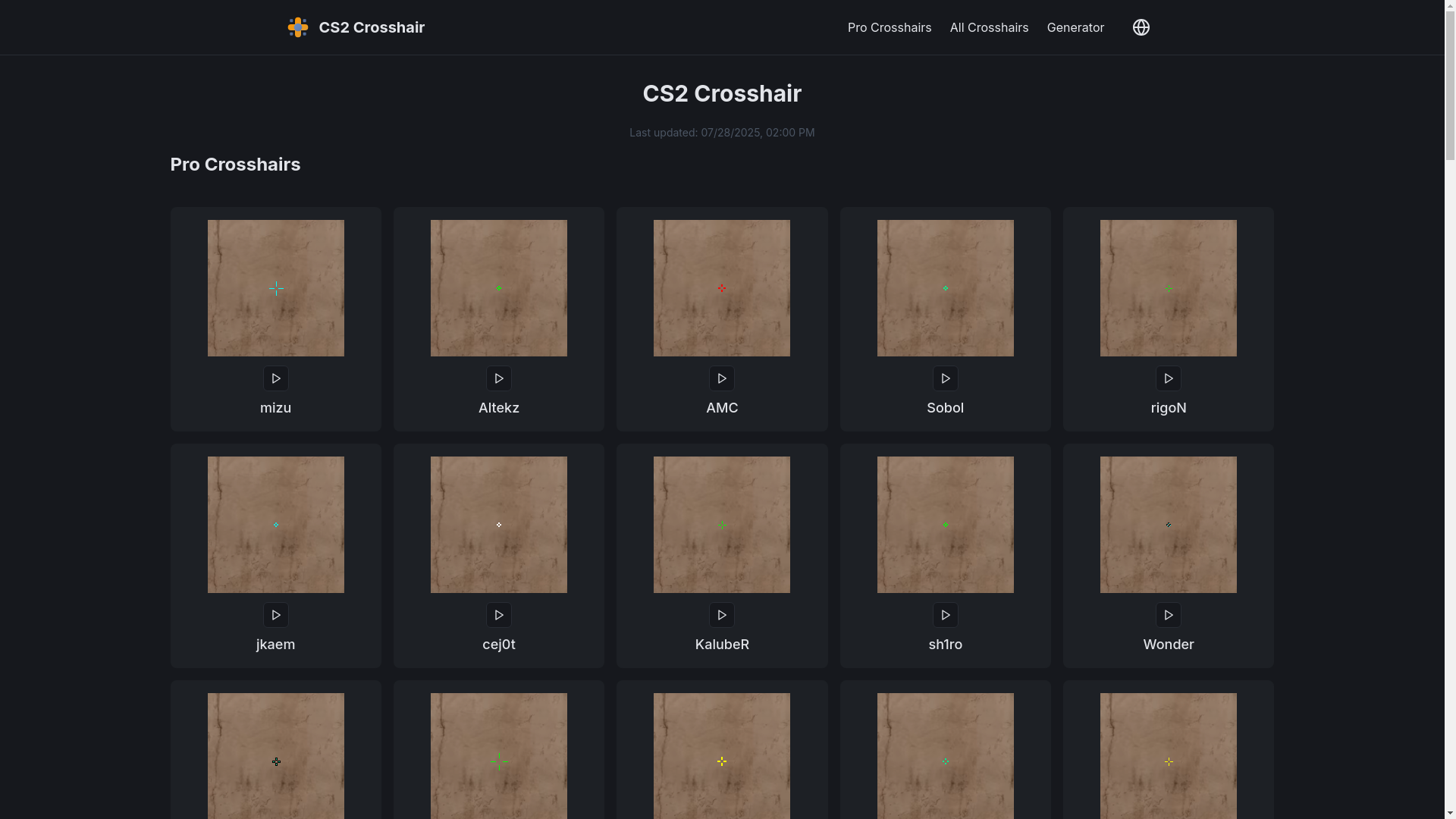Click the rigoN player name
Screen dimensions: 1456x819
click(x=1169, y=408)
